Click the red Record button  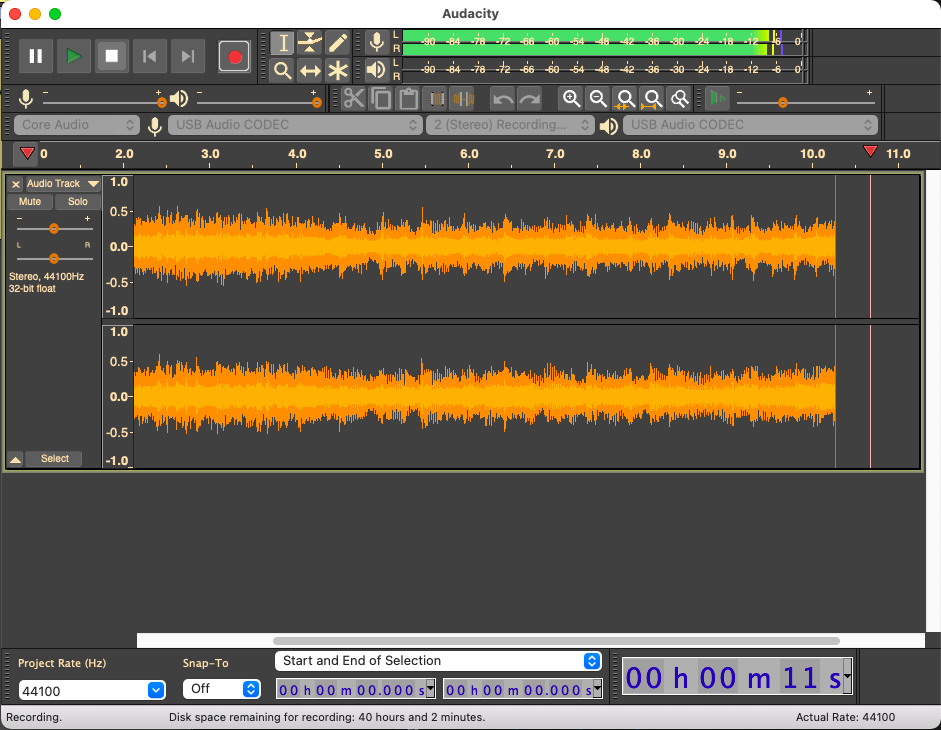[x=235, y=57]
